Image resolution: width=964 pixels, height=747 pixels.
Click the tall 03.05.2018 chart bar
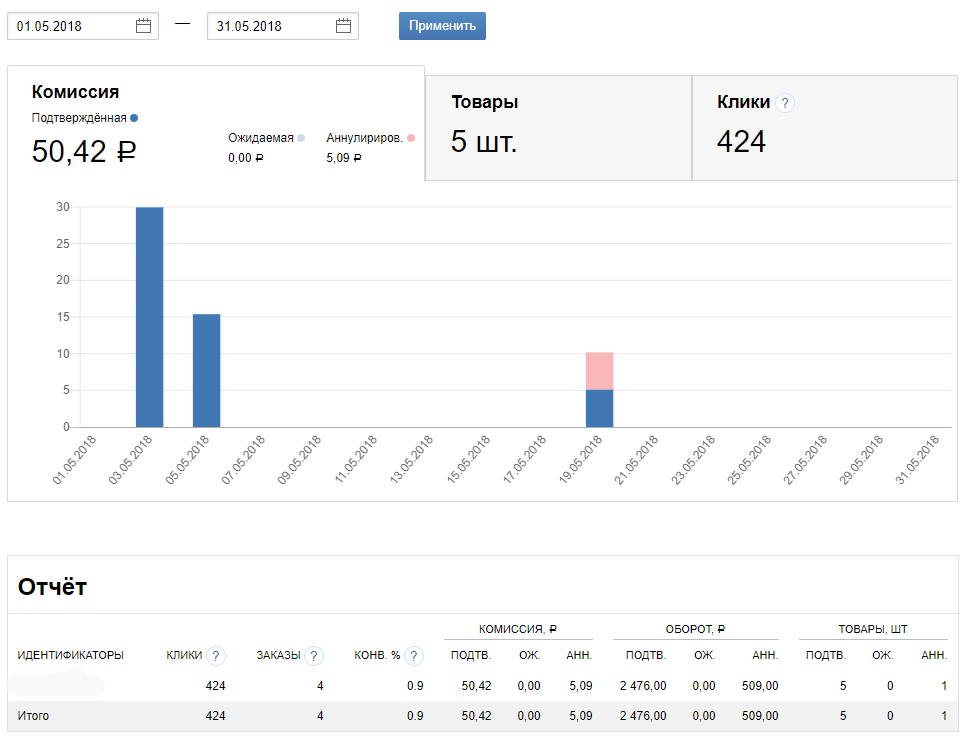pos(149,317)
